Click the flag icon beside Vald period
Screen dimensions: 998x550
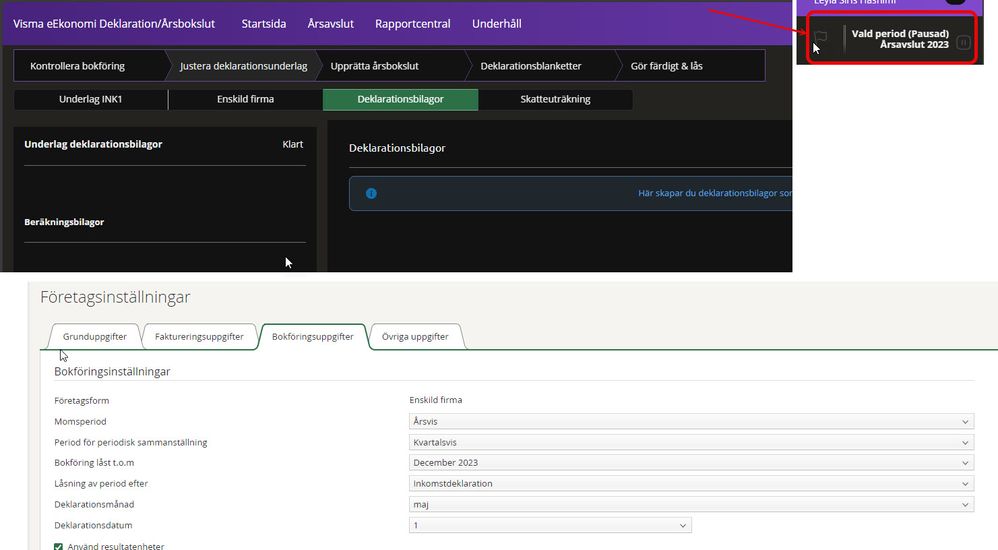(820, 38)
